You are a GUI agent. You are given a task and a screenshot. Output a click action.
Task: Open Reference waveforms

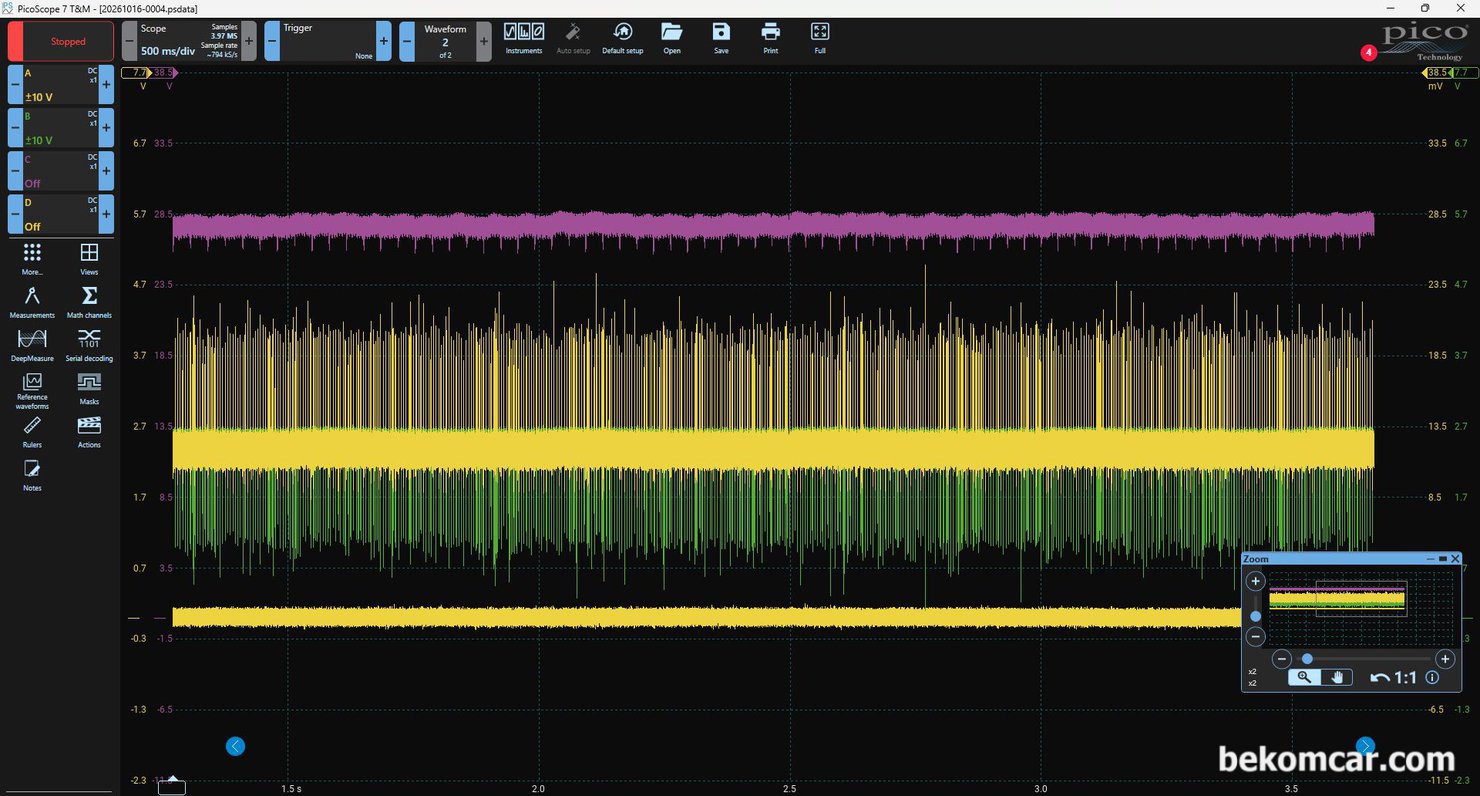click(32, 391)
